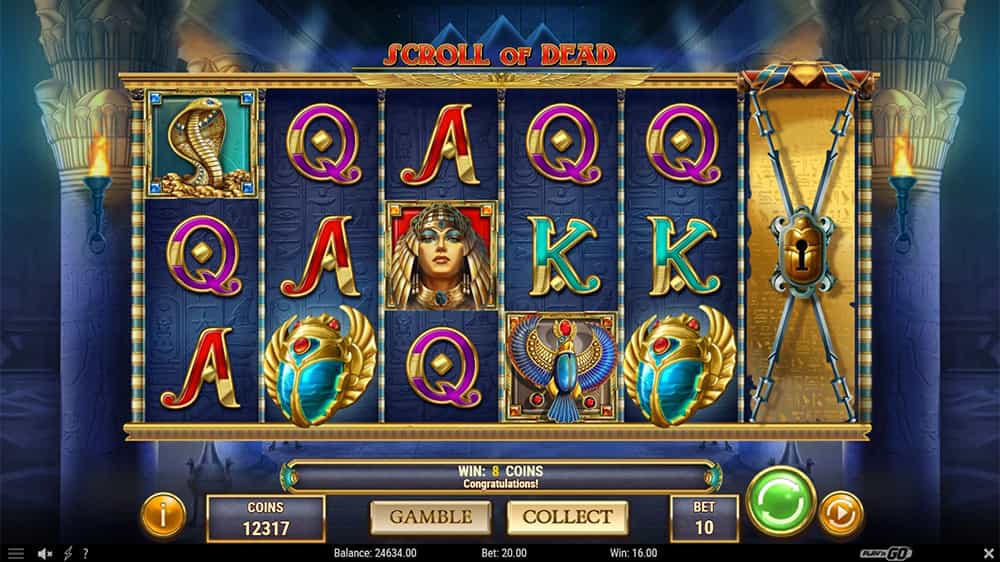
Task: Mute the game sound speaker icon
Action: click(45, 554)
